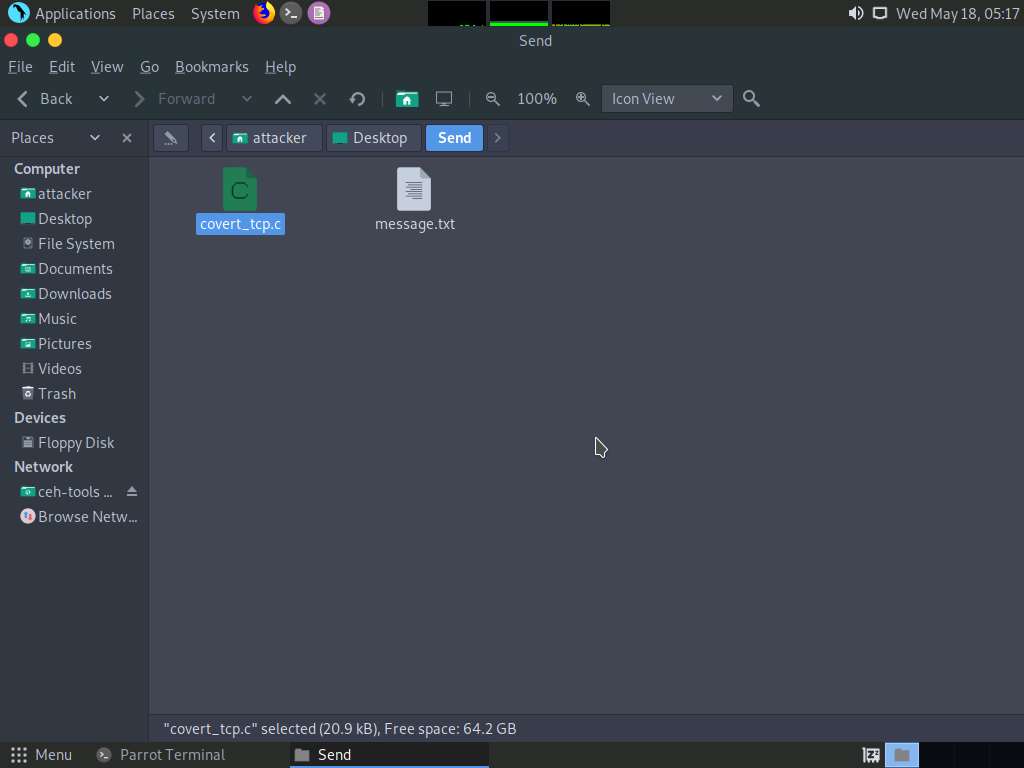Select the message.txt file
The width and height of the screenshot is (1024, 768).
pos(414,200)
